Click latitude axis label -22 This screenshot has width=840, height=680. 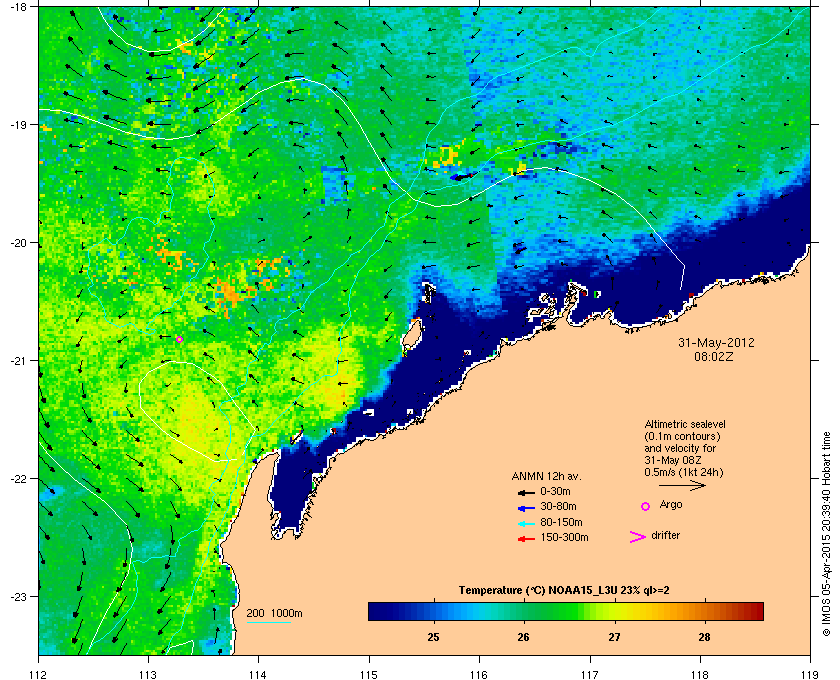click(x=18, y=479)
